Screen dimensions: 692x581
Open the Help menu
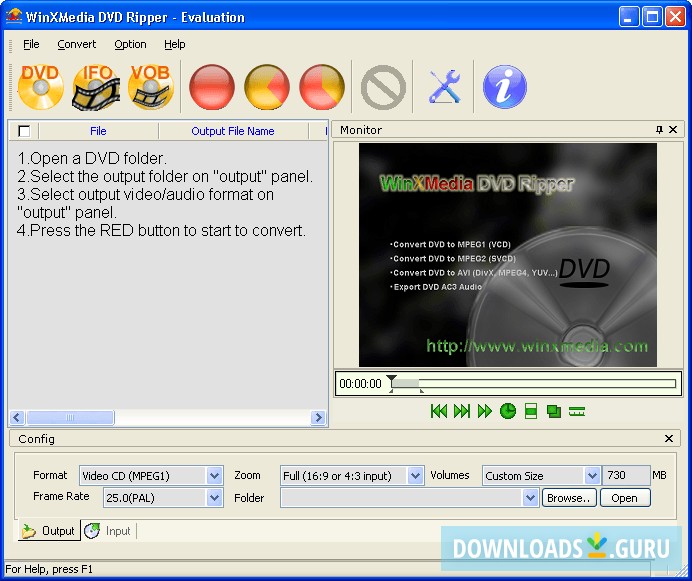click(175, 44)
